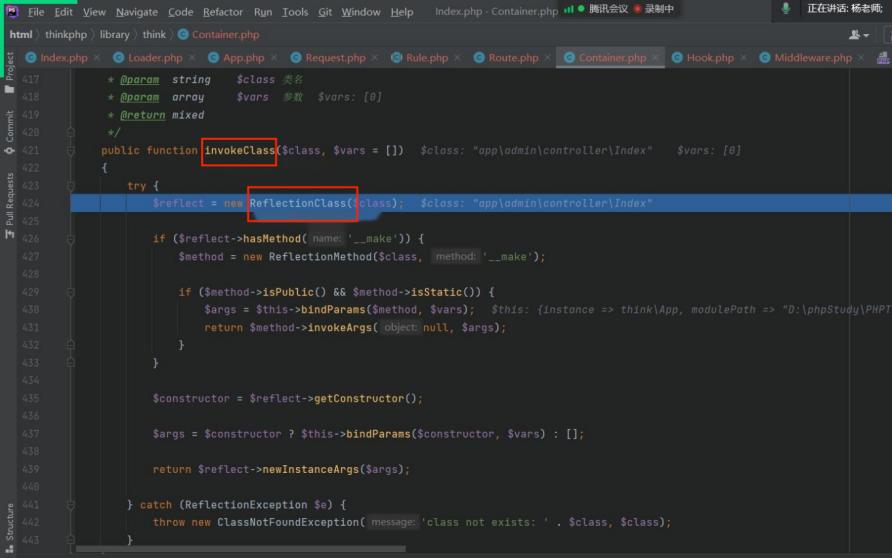Click the class icon on Middleware.php tab

tap(765, 57)
